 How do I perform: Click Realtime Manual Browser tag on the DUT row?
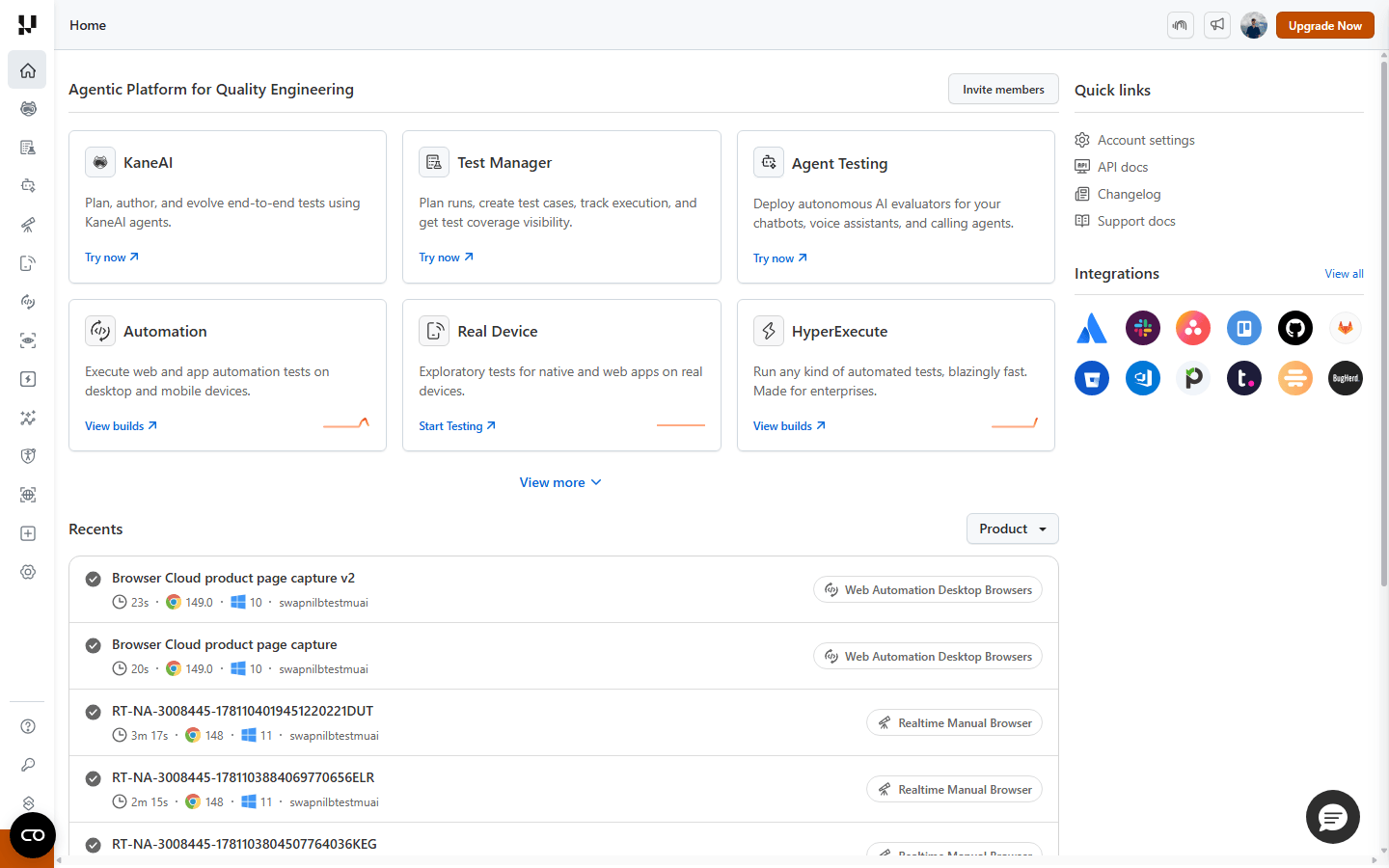click(954, 722)
